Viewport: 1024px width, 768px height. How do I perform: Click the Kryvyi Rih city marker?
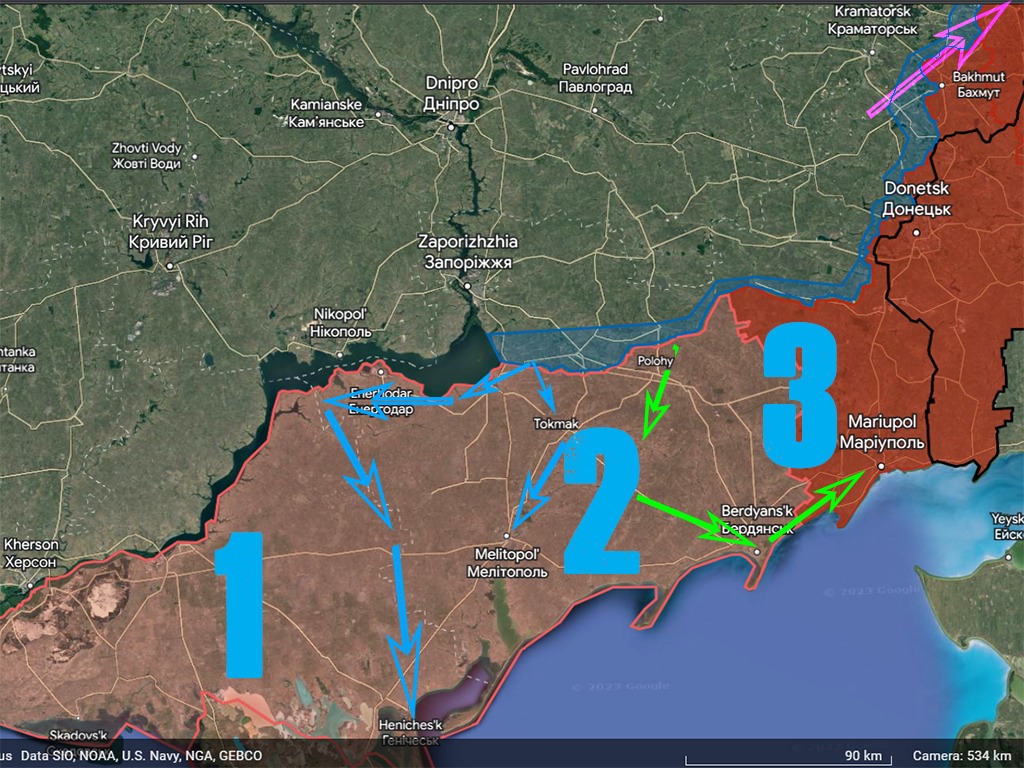(x=170, y=266)
